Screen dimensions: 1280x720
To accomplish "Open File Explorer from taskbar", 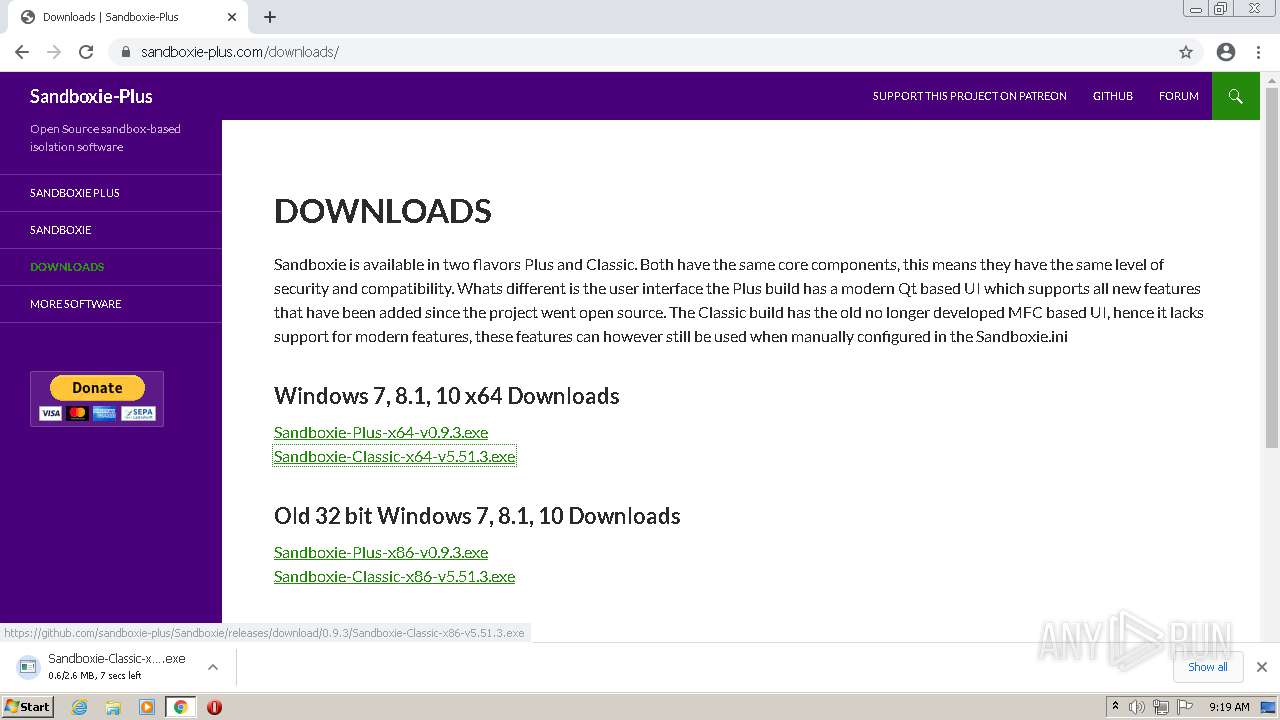I will click(113, 707).
